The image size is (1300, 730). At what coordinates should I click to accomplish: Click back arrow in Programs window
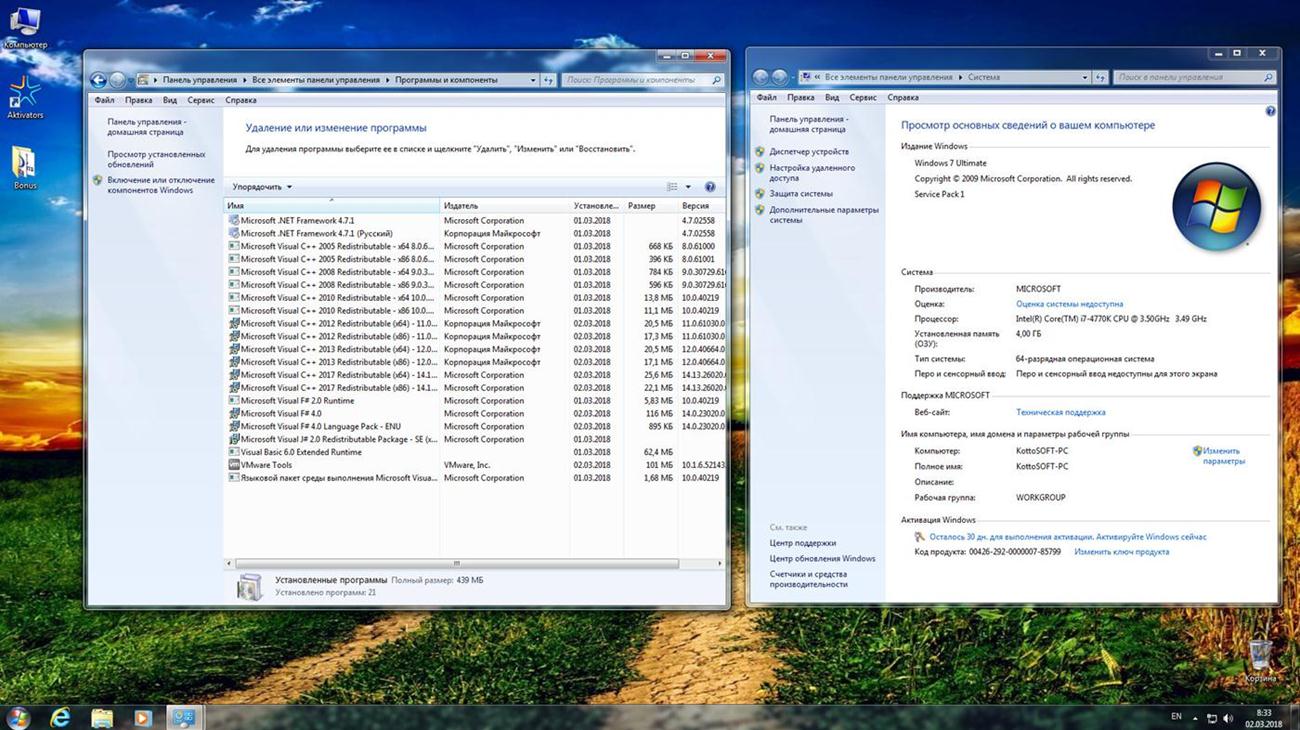pos(98,80)
